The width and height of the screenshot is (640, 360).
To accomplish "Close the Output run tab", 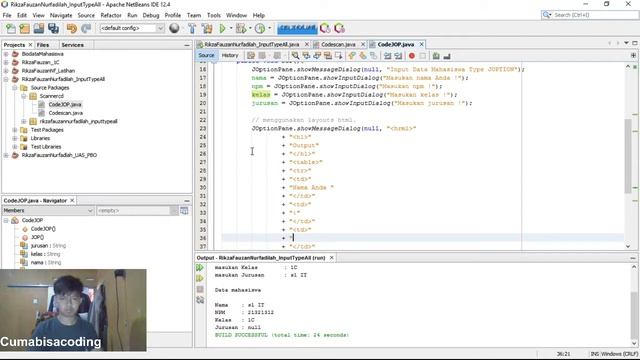I will (x=331, y=258).
